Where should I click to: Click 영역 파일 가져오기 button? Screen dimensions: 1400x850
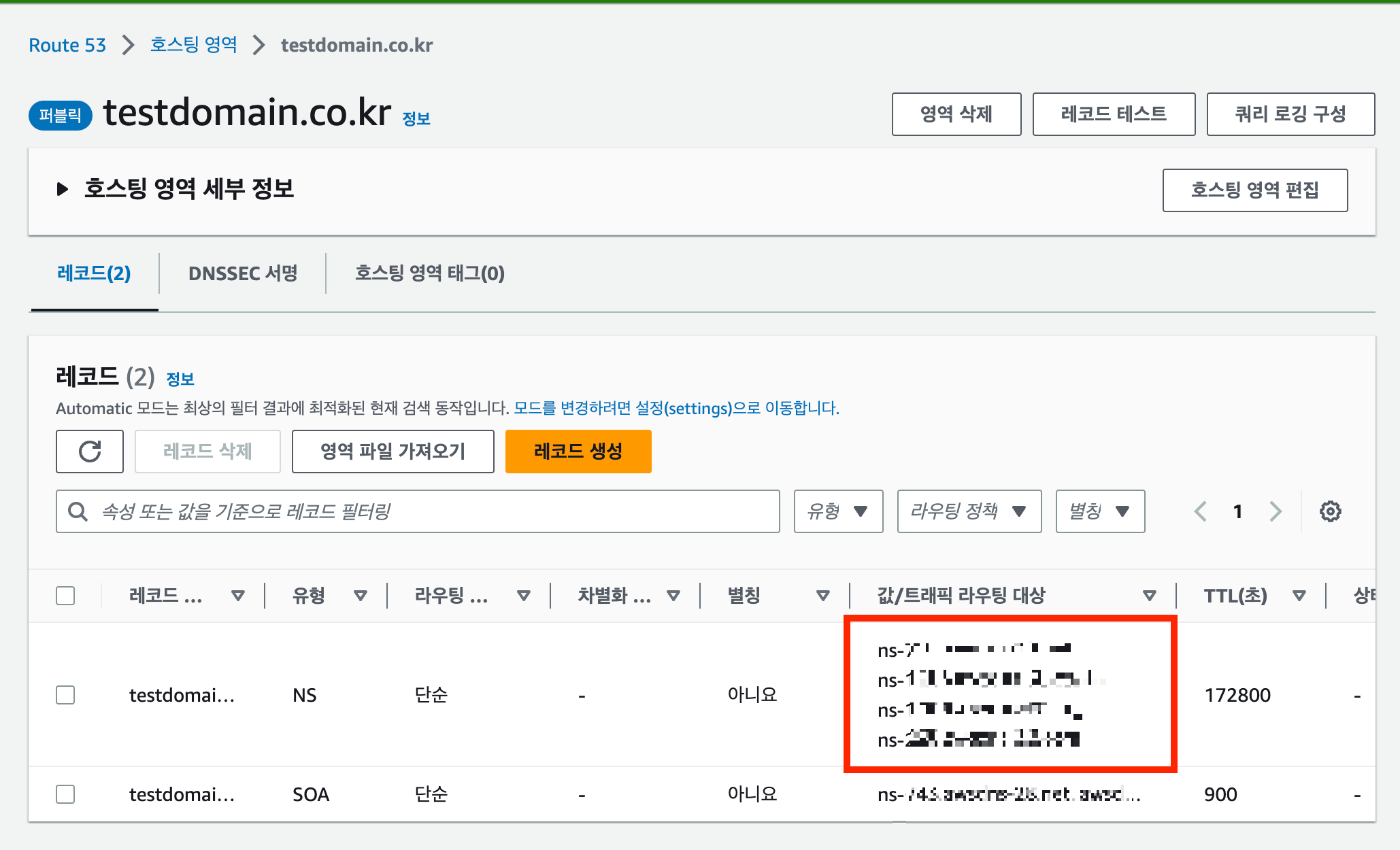[x=393, y=452]
